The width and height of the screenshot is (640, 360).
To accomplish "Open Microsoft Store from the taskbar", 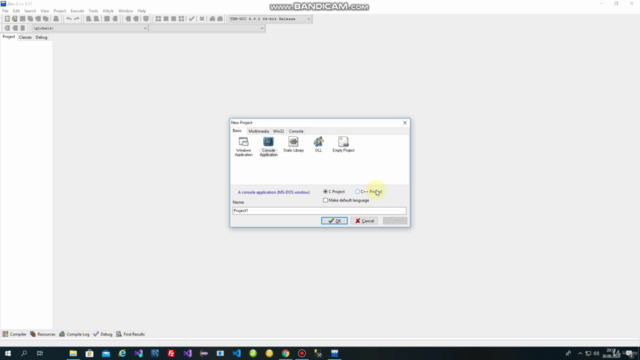I will (89, 353).
